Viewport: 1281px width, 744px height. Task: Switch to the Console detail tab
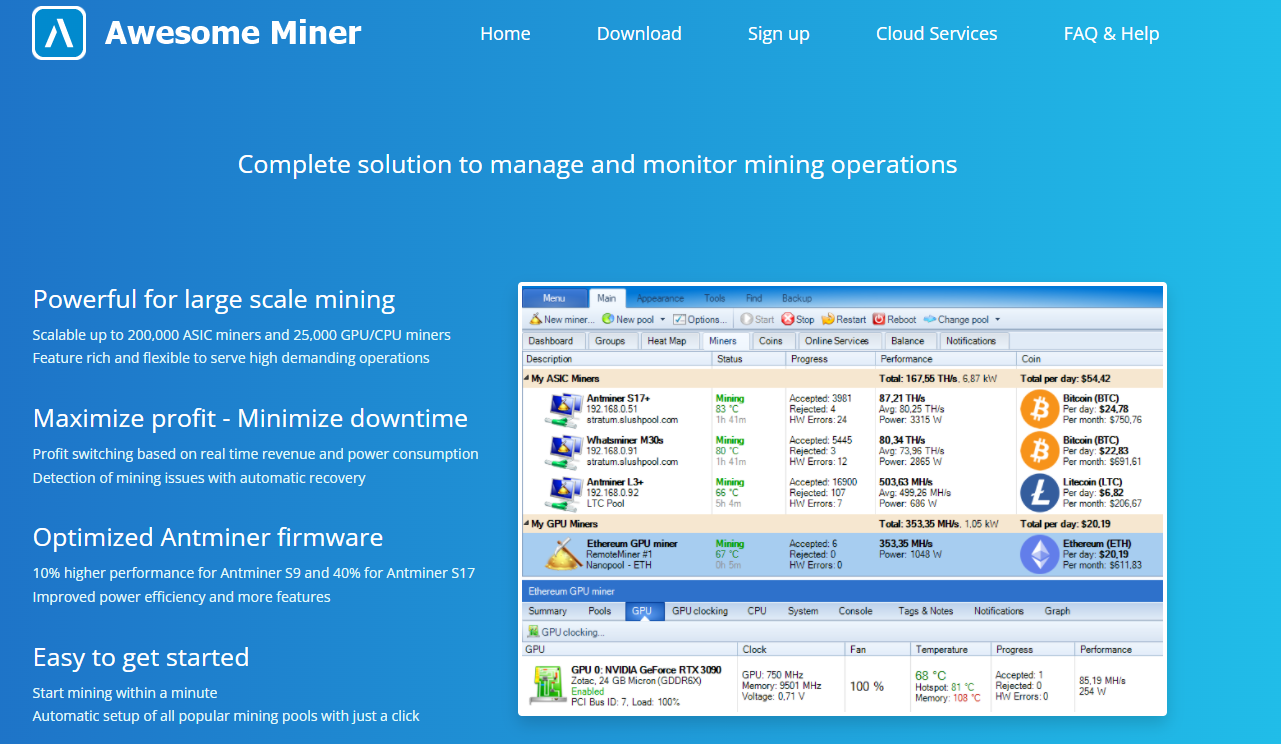[x=855, y=611]
